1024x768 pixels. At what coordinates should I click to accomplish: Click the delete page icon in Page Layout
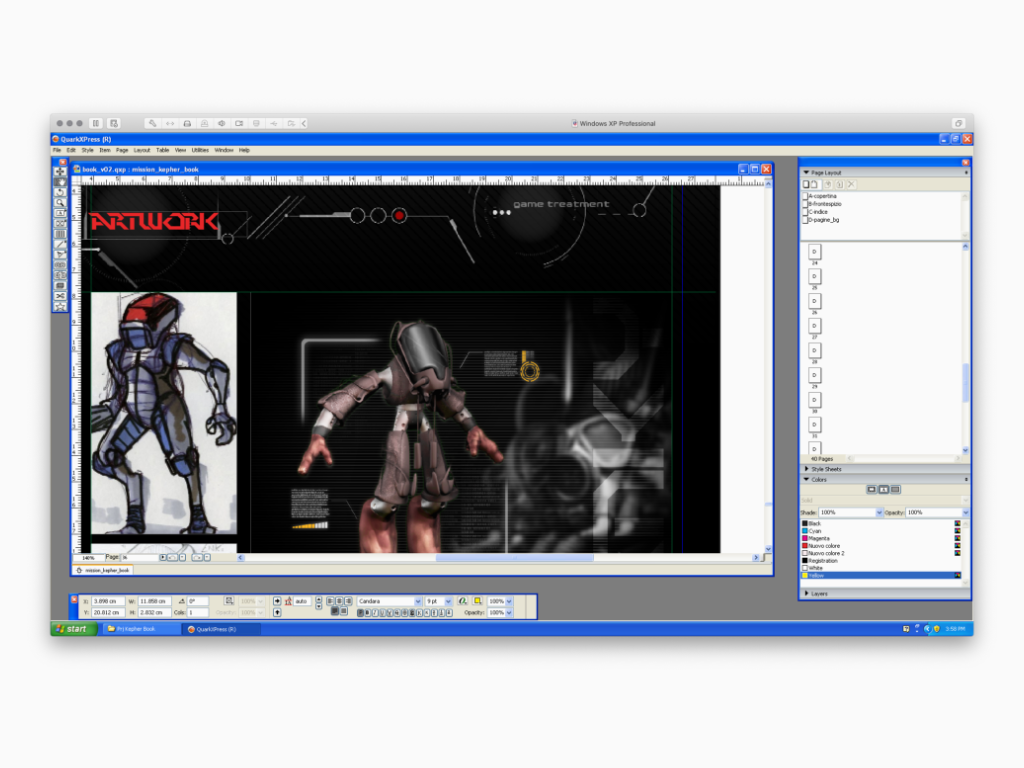point(851,184)
